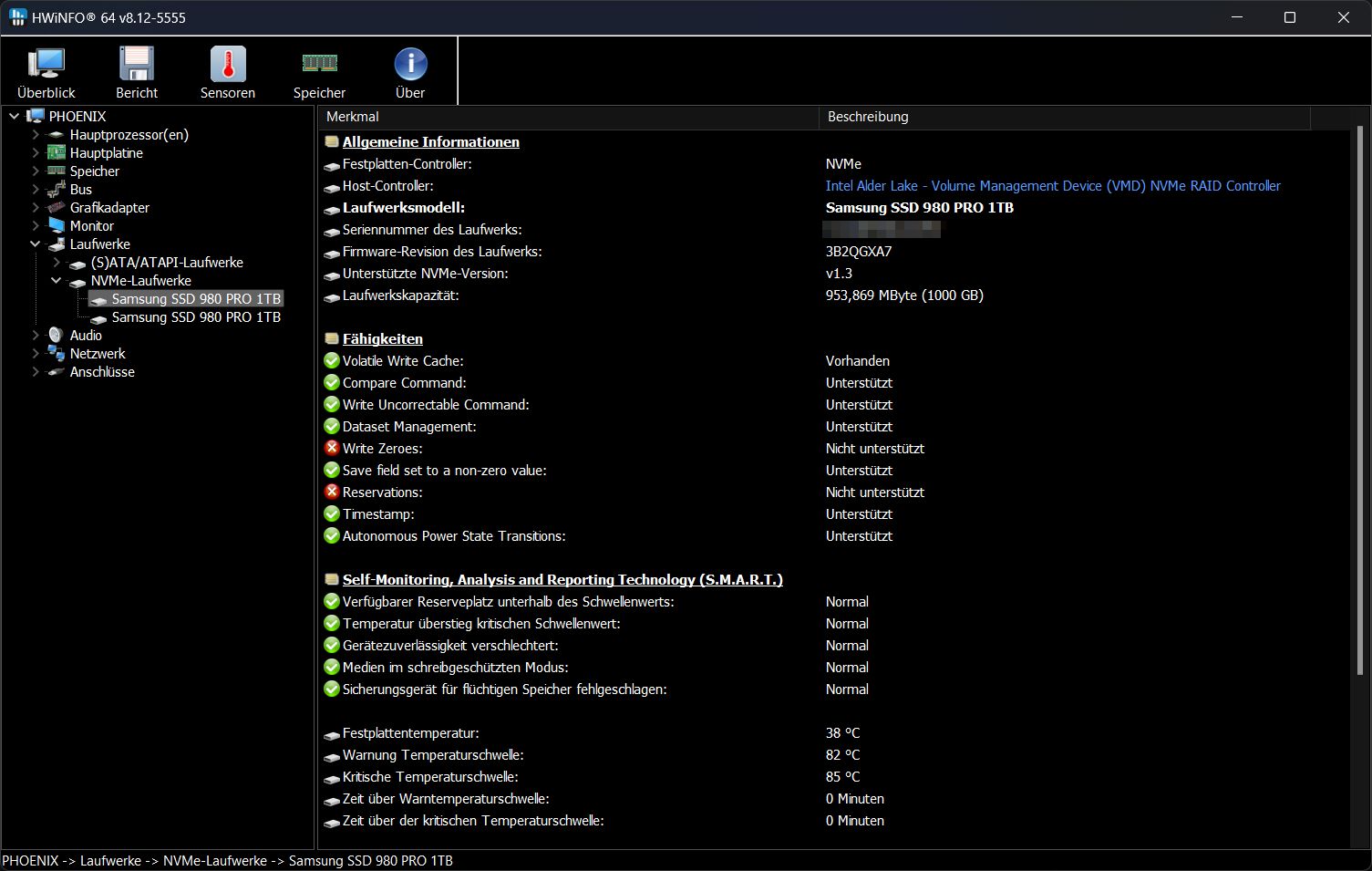
Task: Expand the (S)ATA/ATAPI-Laufwerke node
Action: click(x=57, y=262)
